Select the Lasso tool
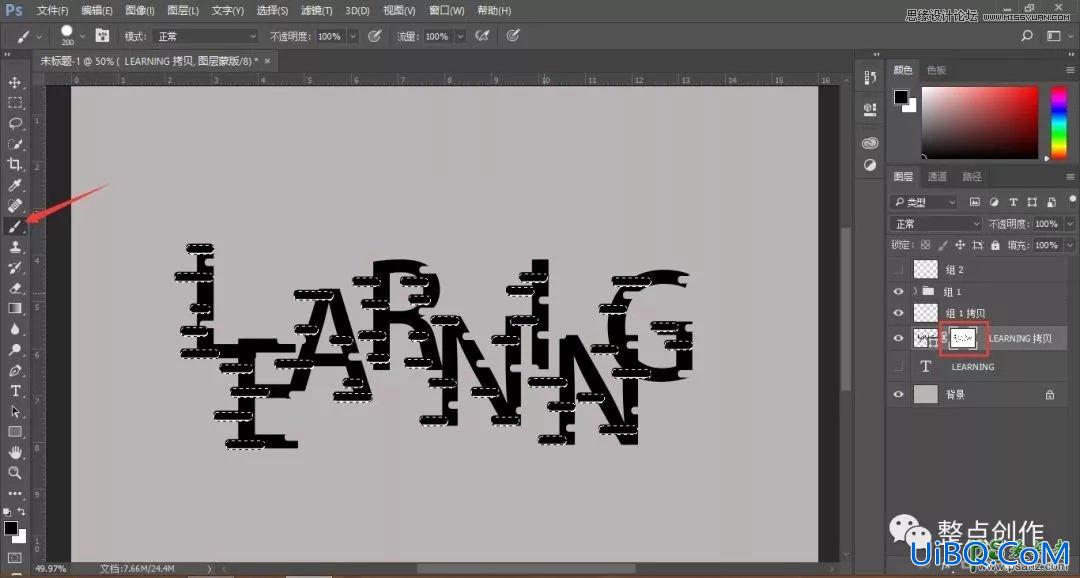1080x578 pixels. (x=14, y=123)
